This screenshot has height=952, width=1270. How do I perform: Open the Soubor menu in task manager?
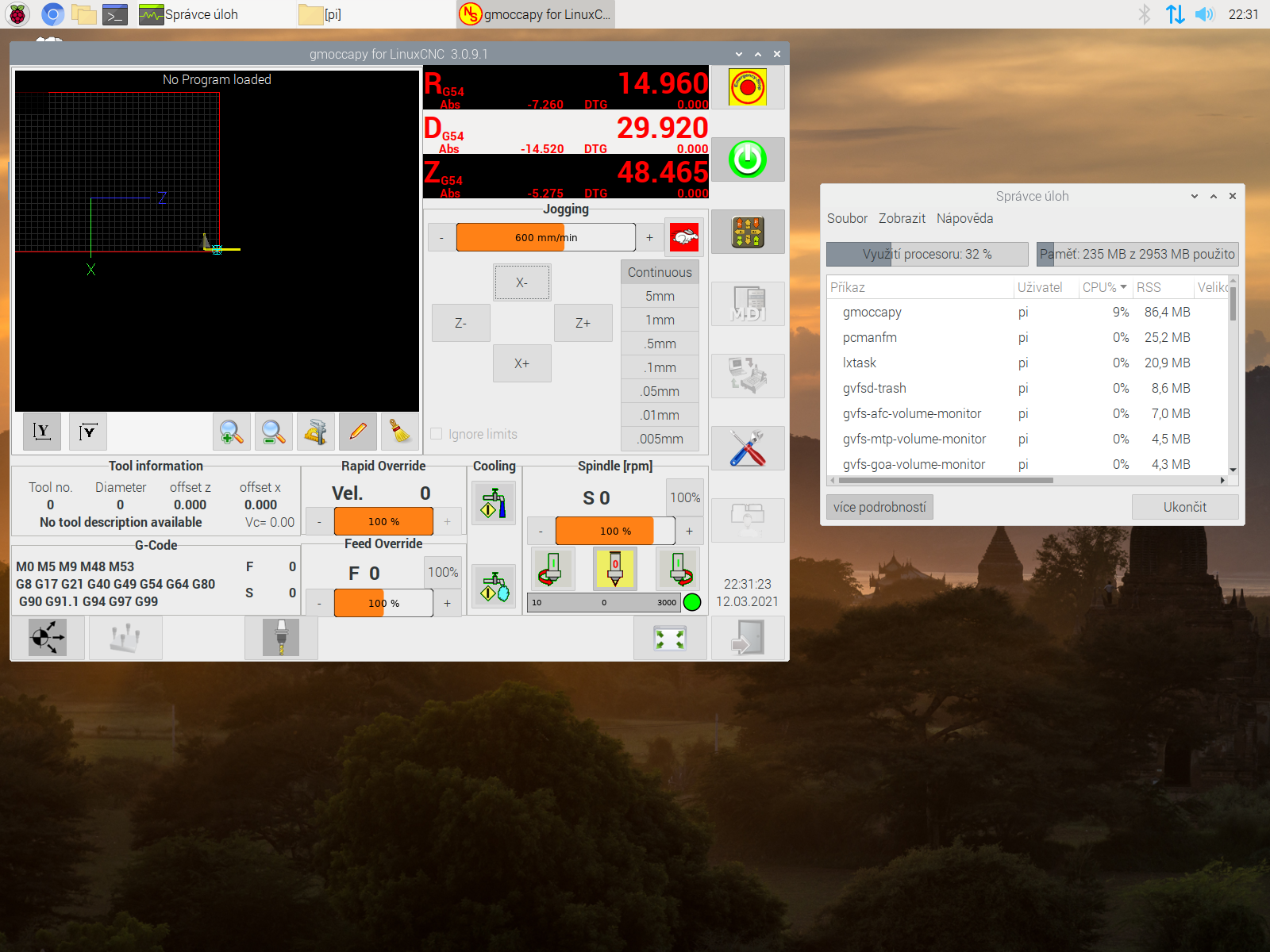(x=847, y=218)
